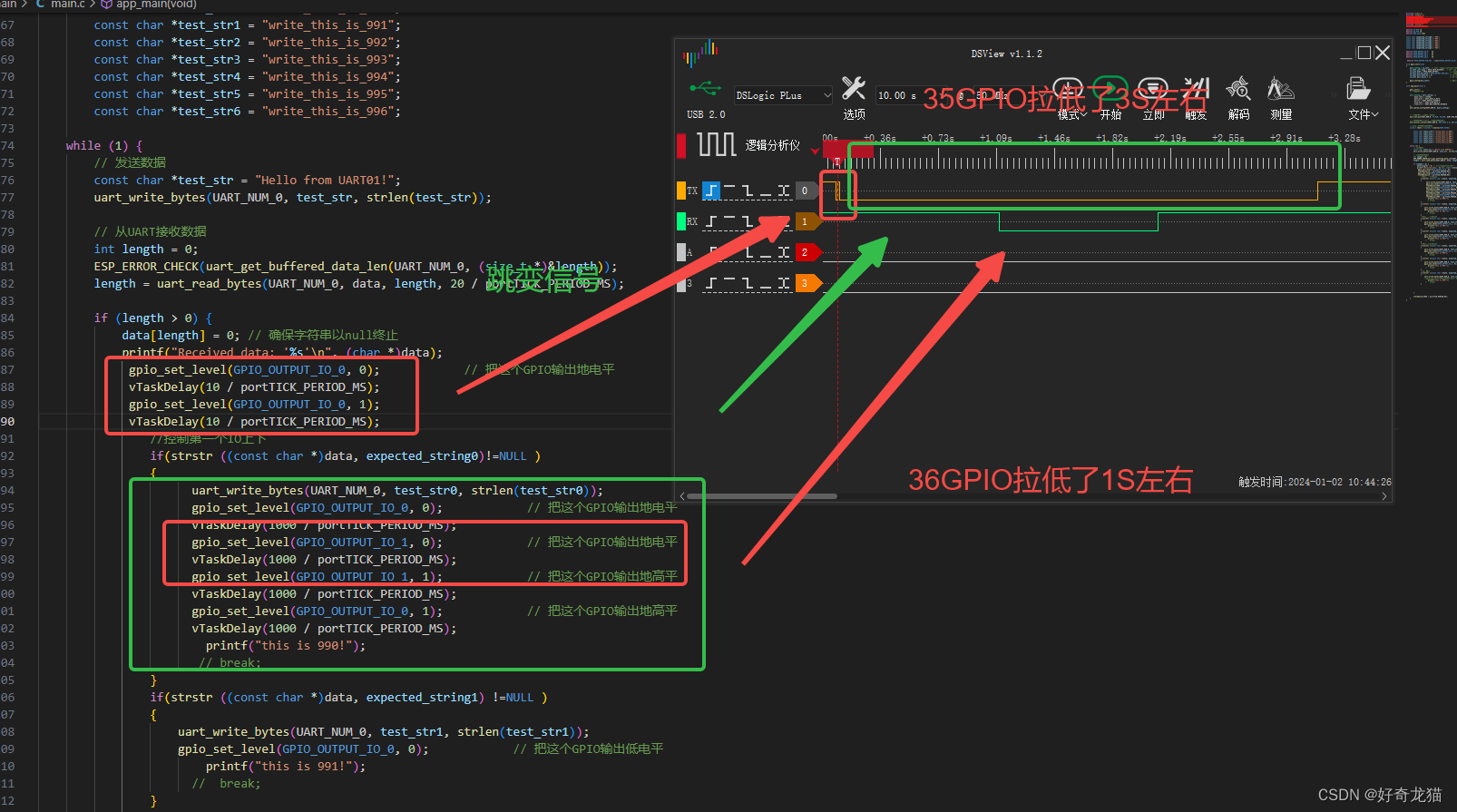Open the DSLogic PLus device dropdown
Screen dimensions: 1457x812
783,95
